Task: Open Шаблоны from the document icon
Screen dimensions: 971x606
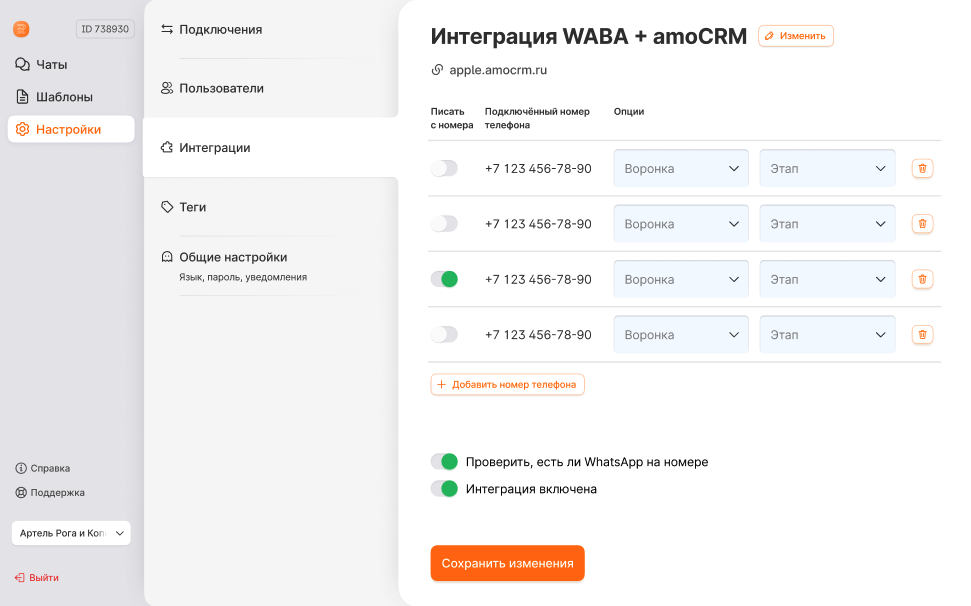Action: click(22, 97)
